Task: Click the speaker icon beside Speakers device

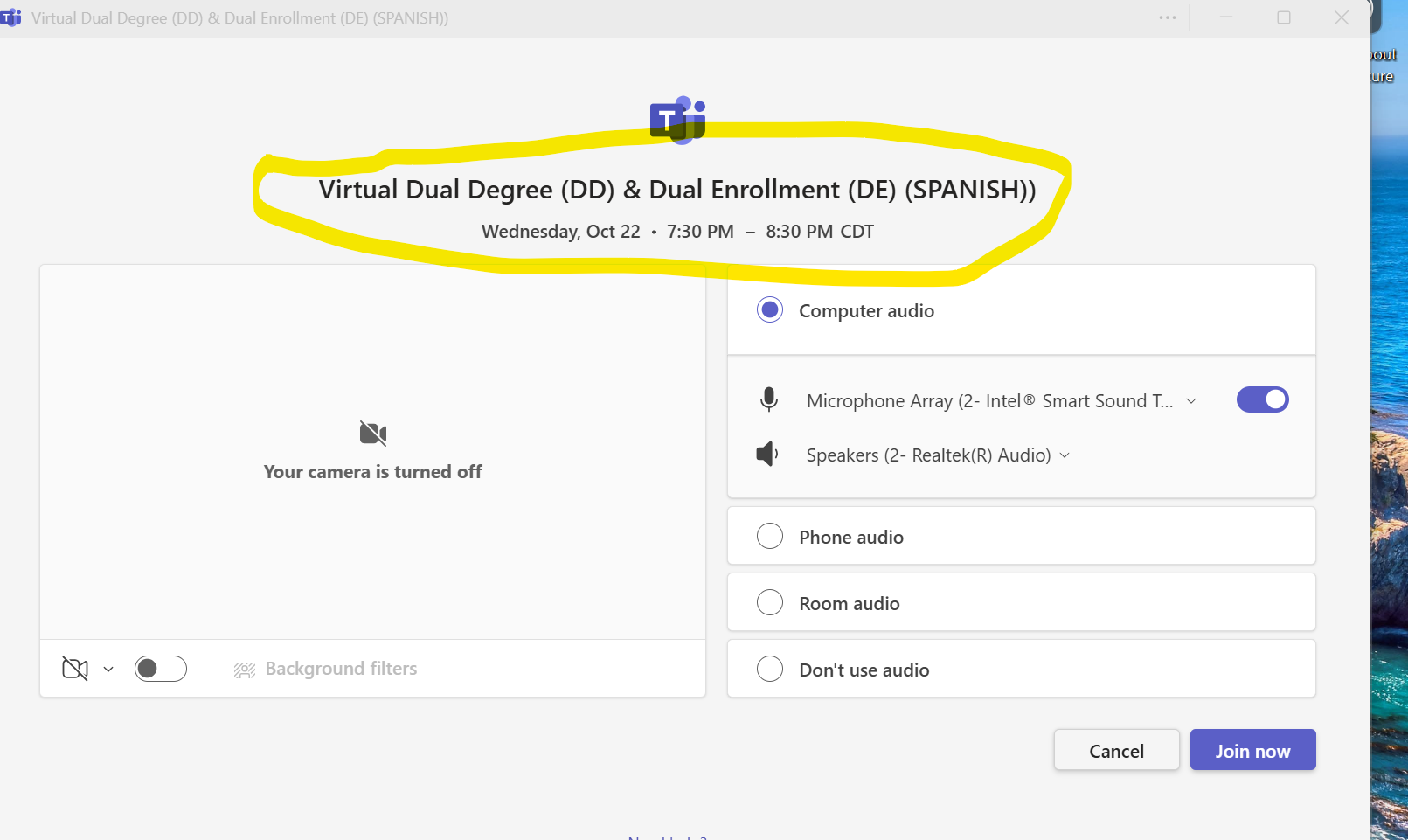Action: (766, 455)
